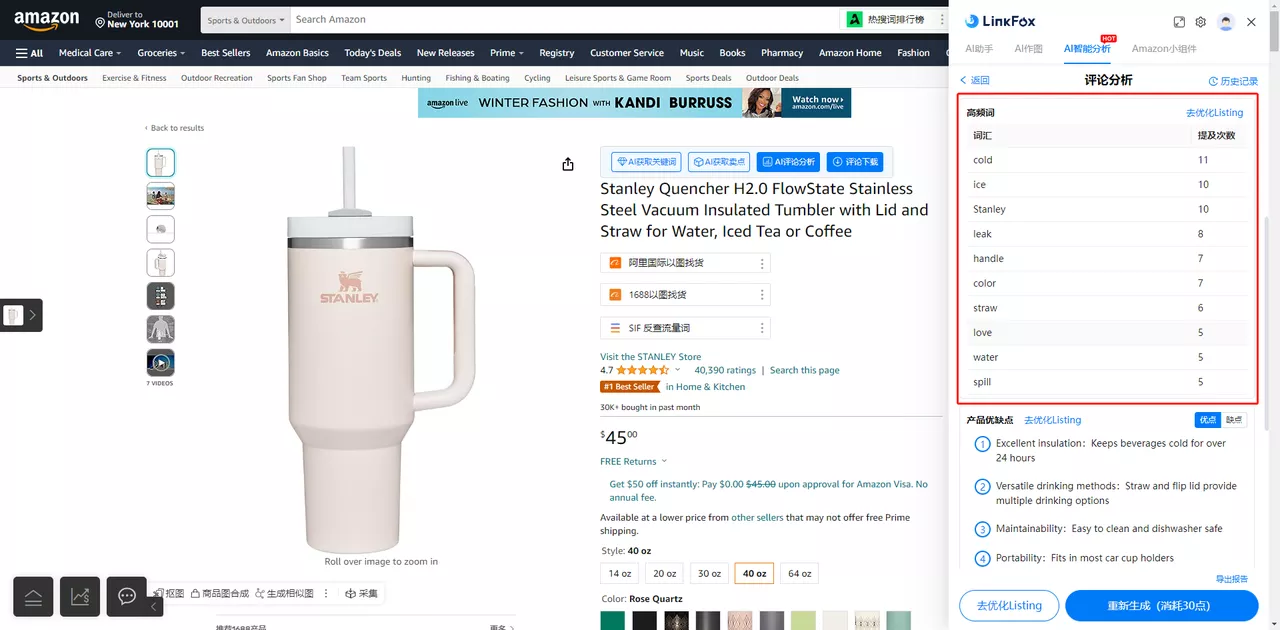
Task: Open Today's Deals in nav bar
Action: click(372, 53)
